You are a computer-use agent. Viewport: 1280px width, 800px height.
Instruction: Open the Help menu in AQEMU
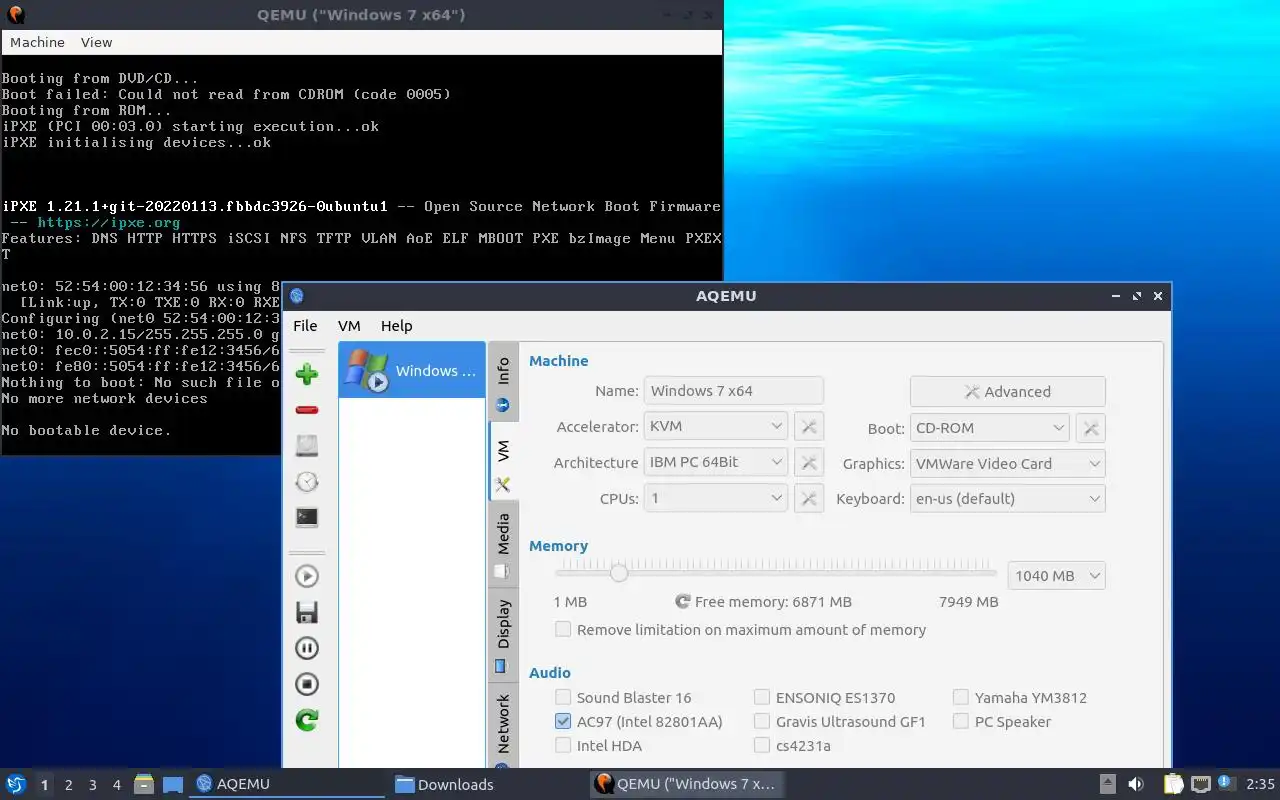[396, 326]
